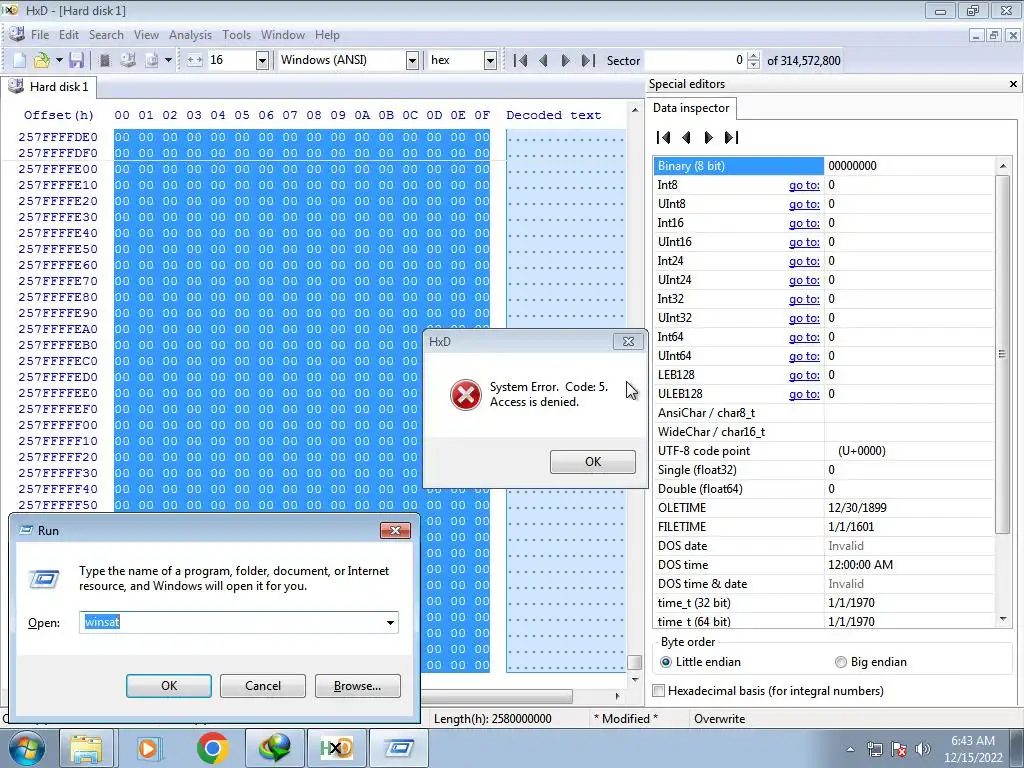This screenshot has height=768, width=1024.
Task: Click Data inspector next-byte arrow
Action: (x=709, y=137)
